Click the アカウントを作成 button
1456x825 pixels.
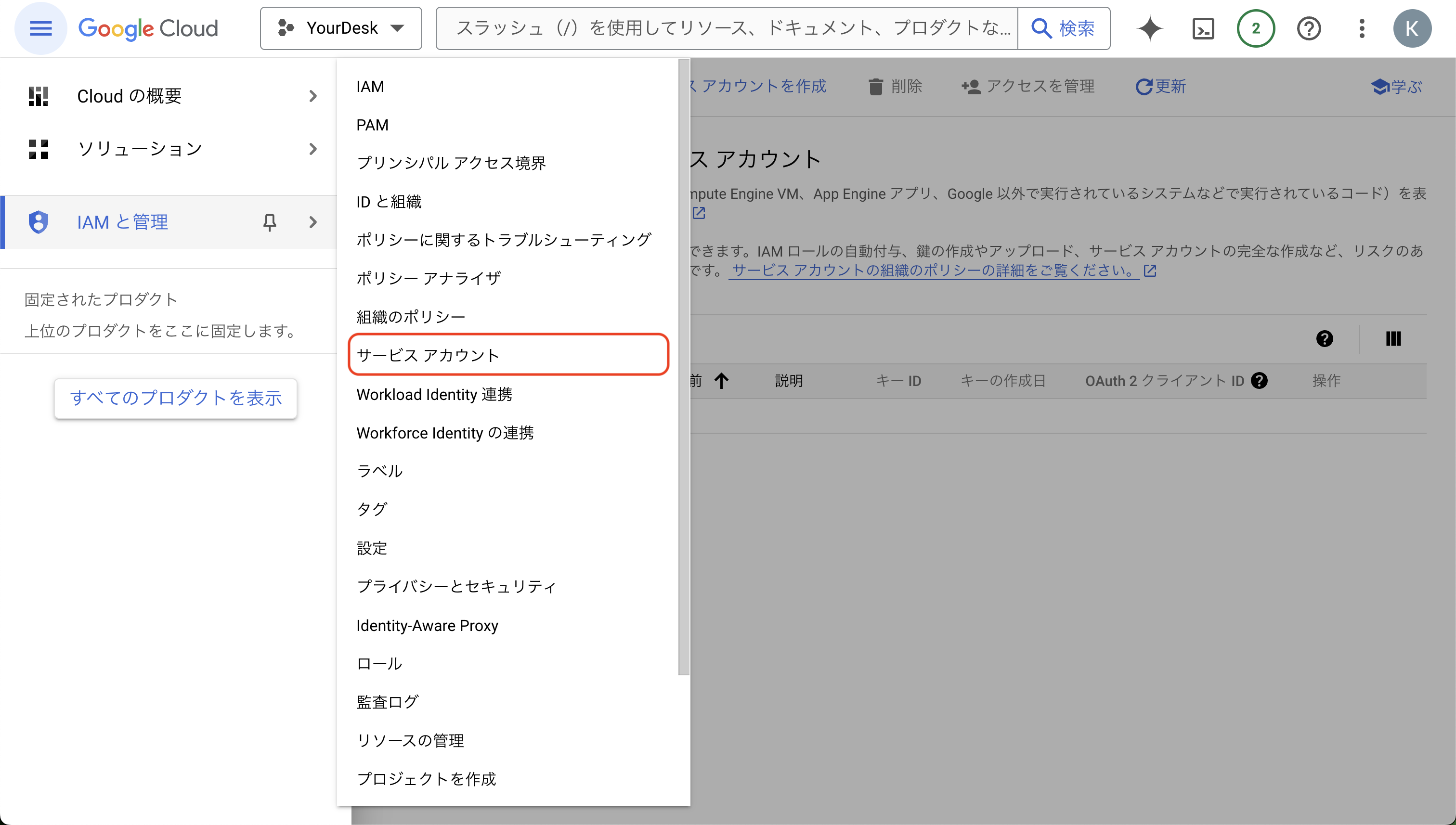tap(758, 86)
